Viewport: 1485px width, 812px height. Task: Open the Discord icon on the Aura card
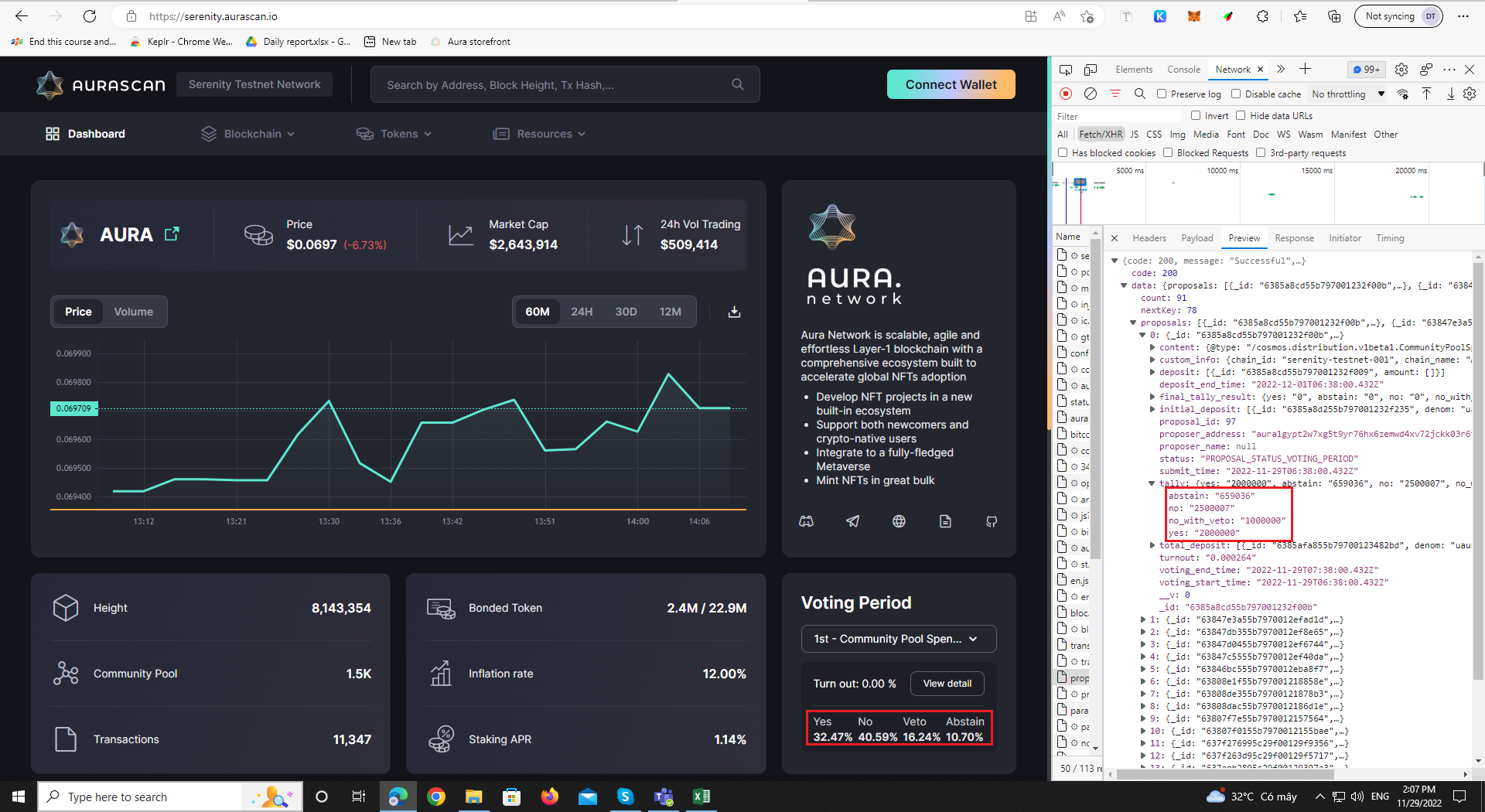click(806, 521)
